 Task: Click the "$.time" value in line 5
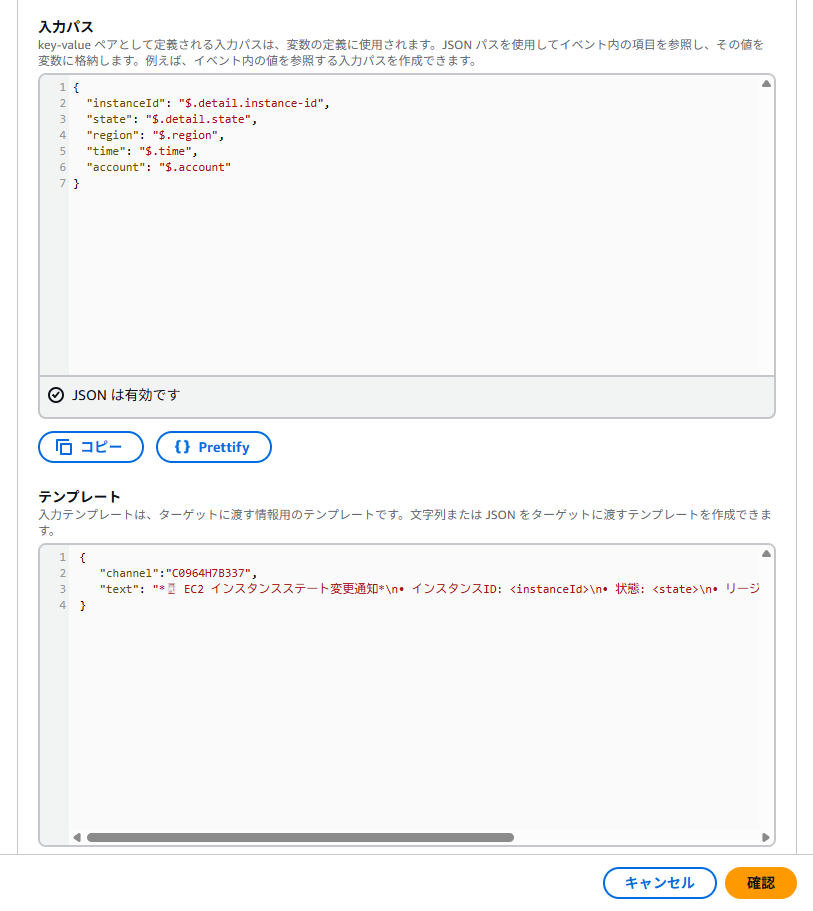point(165,151)
